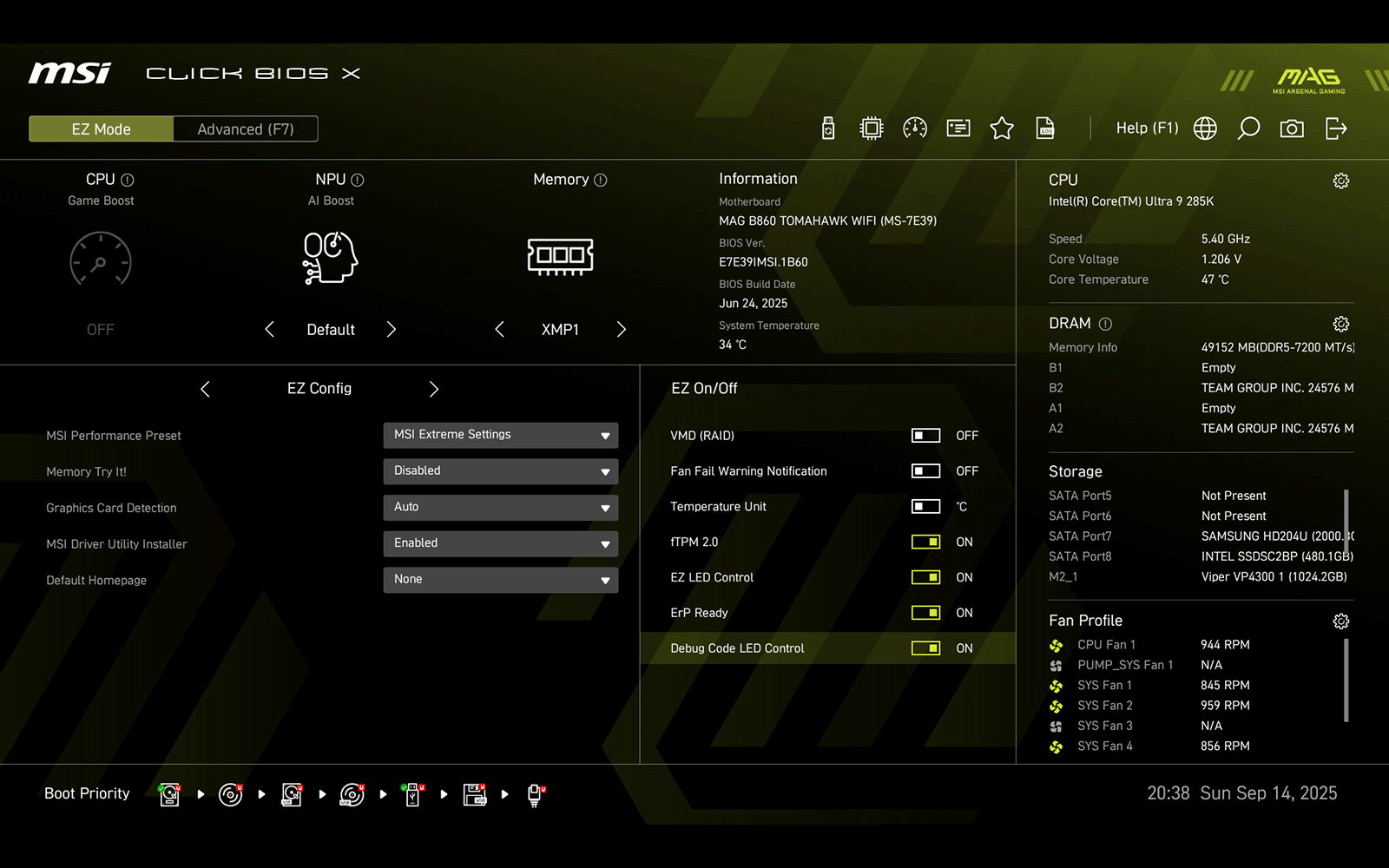Select the first hard disk boot device icon
The image size is (1389, 868).
pyautogui.click(x=170, y=794)
